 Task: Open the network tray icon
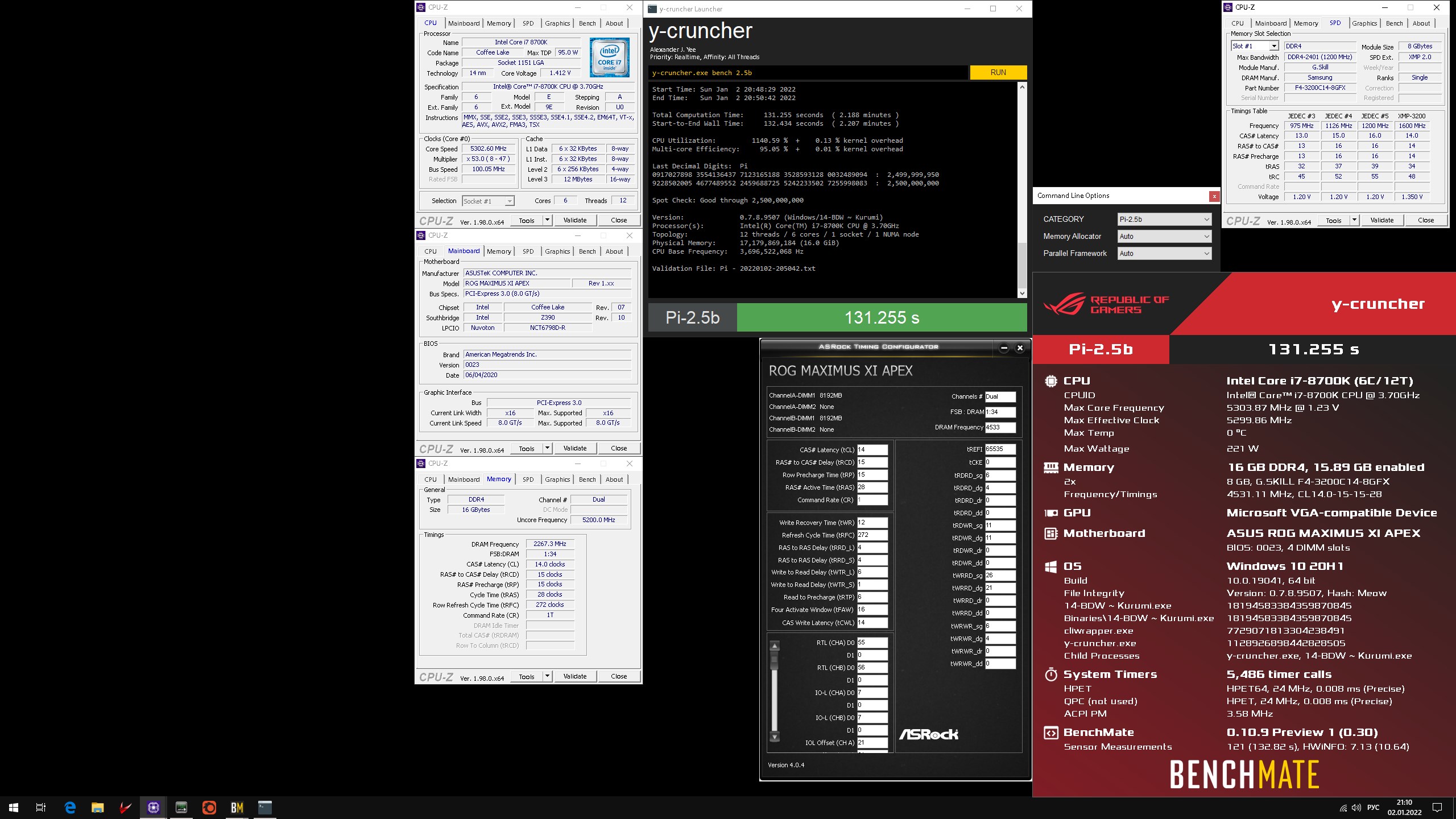point(1343,808)
